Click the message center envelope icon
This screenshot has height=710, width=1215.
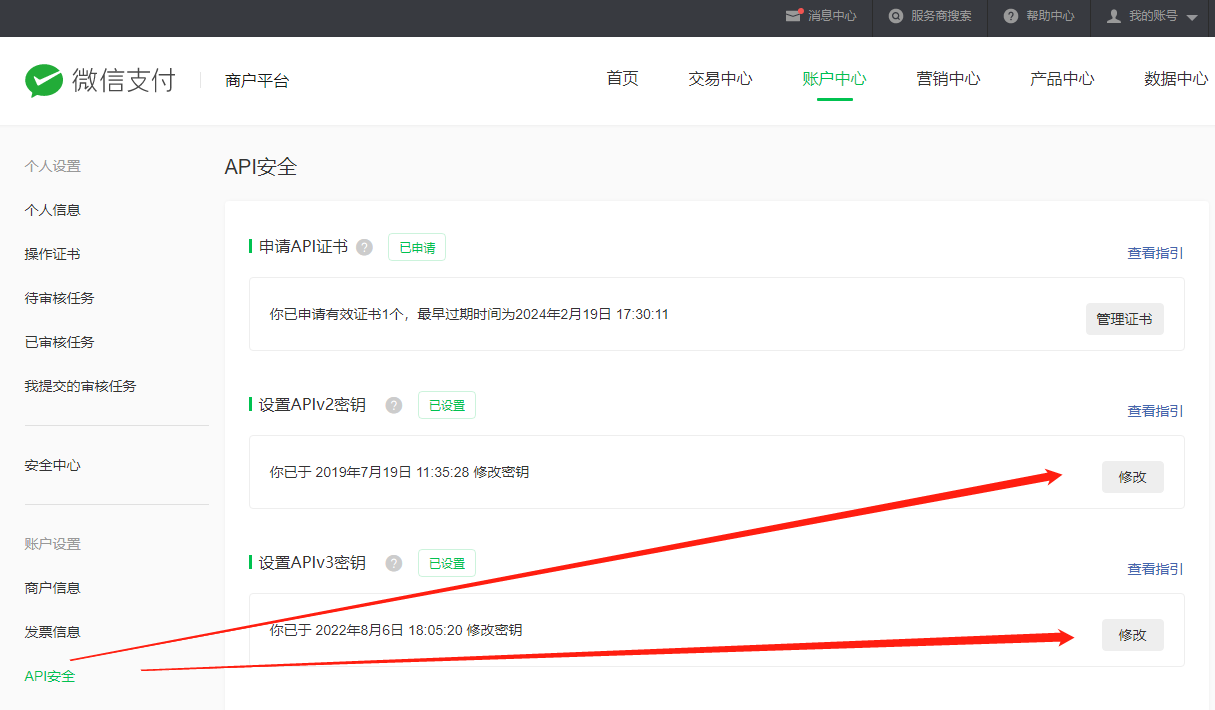coord(794,16)
